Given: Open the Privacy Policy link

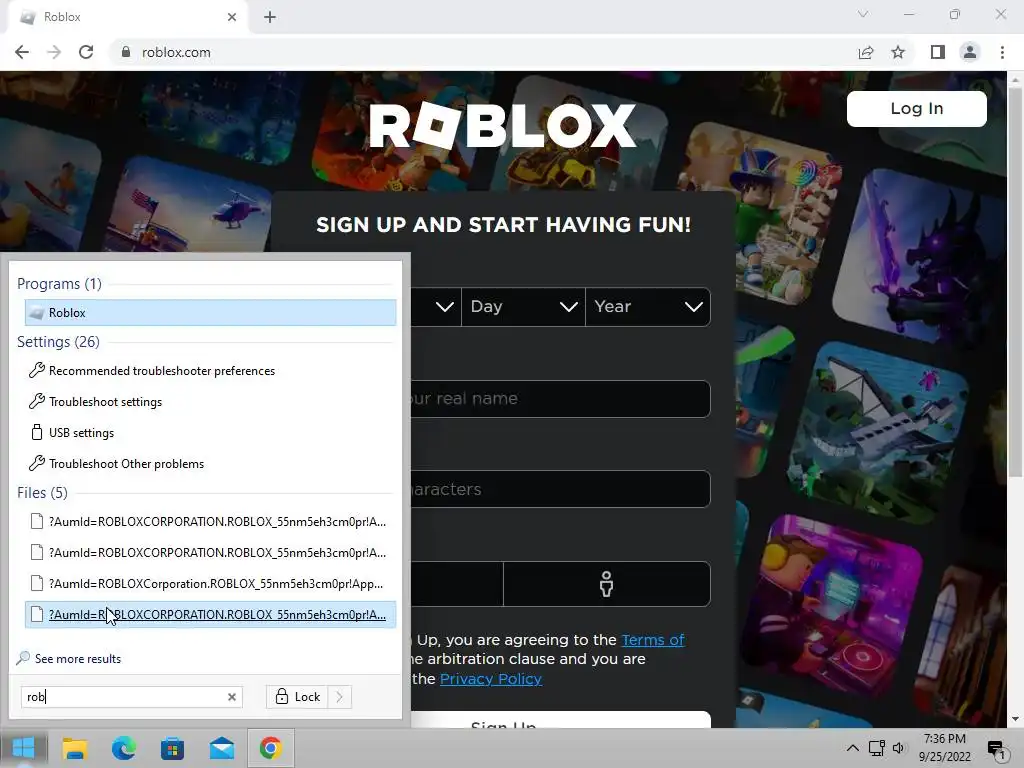Looking at the screenshot, I should point(491,679).
